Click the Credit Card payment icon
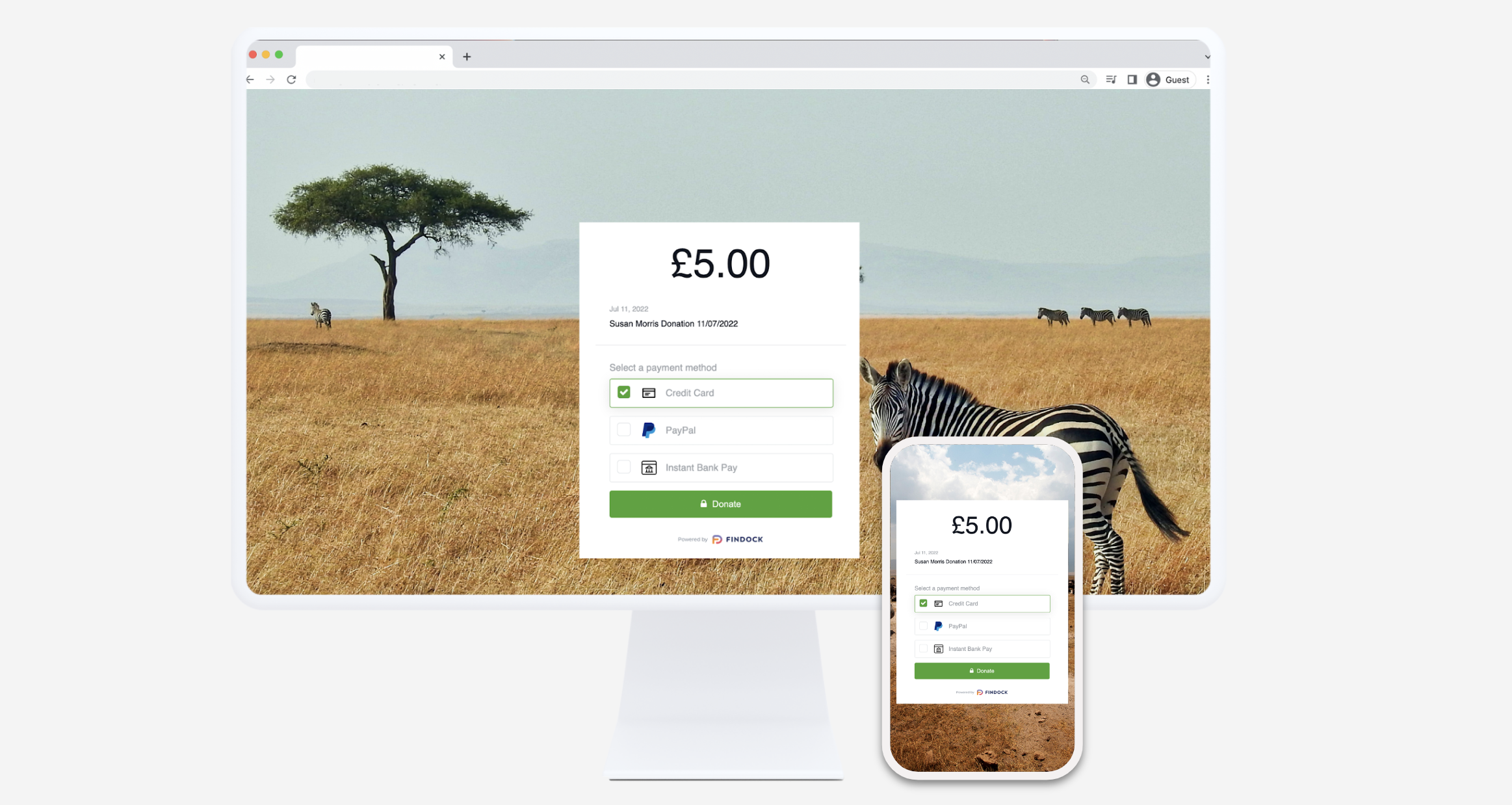Viewport: 1512px width, 805px height. [649, 392]
